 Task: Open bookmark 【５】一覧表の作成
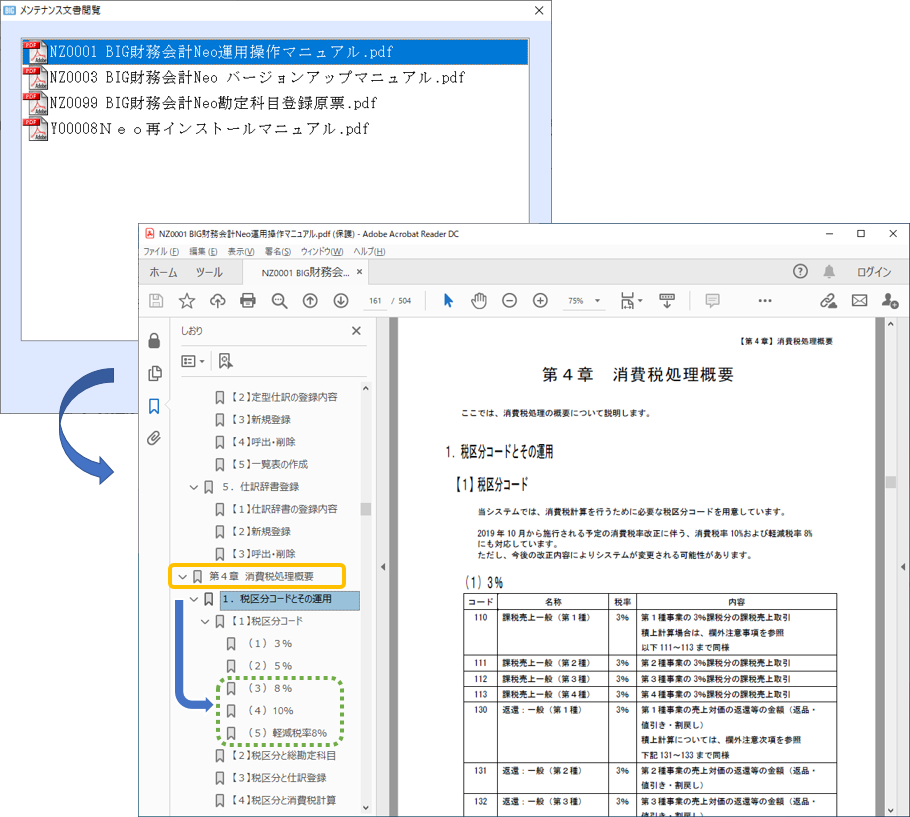pyautogui.click(x=269, y=464)
